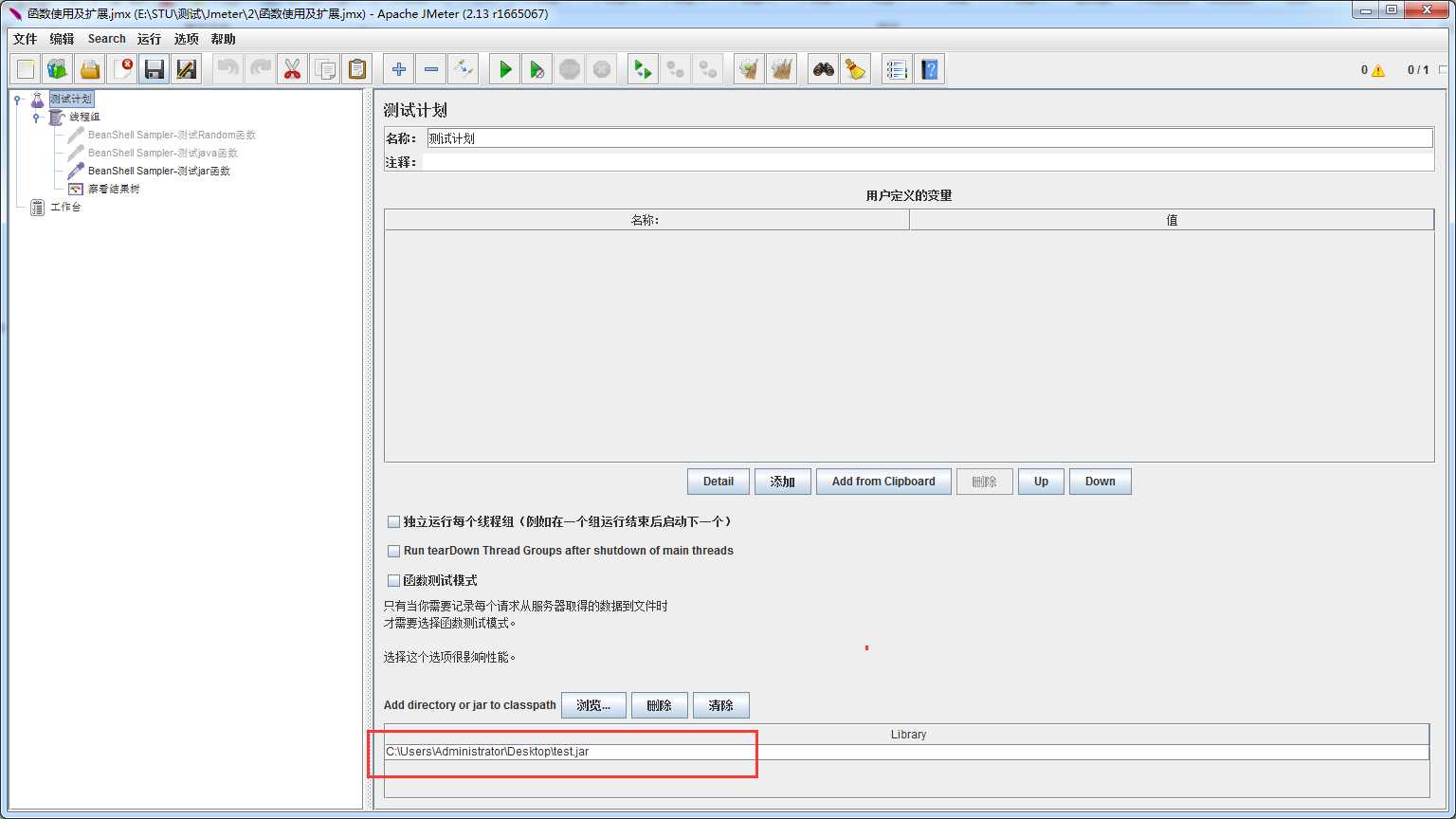1456x819 pixels.
Task: Click the 值 column header
Action: (1172, 220)
